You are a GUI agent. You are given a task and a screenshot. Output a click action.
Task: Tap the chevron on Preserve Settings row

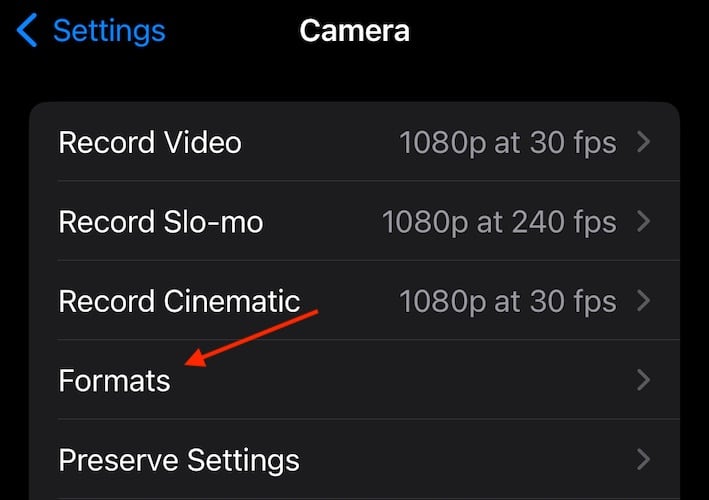(x=644, y=460)
